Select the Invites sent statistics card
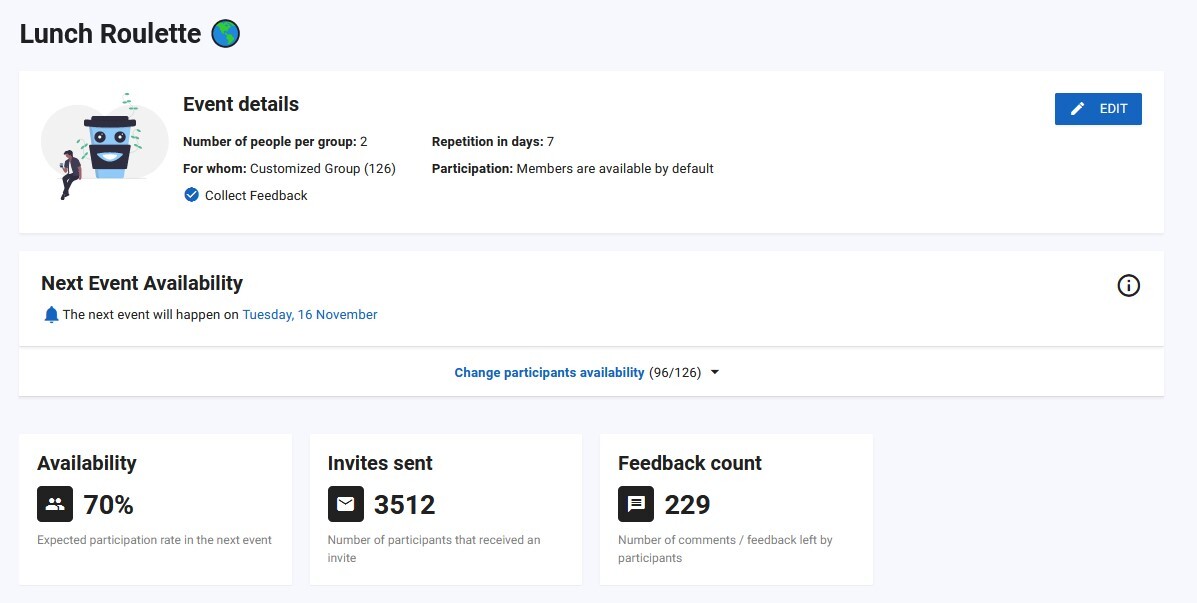This screenshot has height=603, width=1197. coord(446,509)
